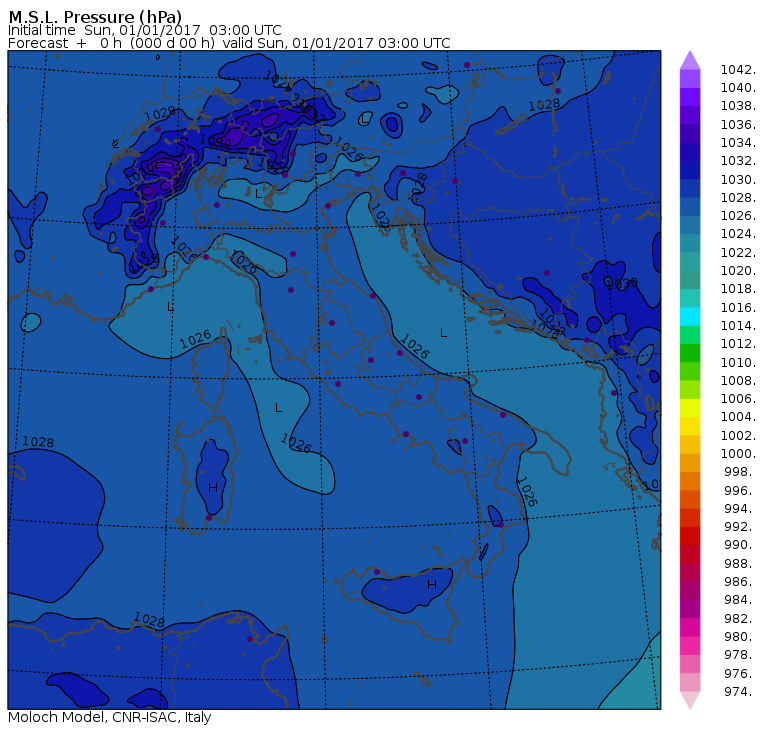Click the legend label '1018.'
This screenshot has width=760, height=731.
738,288
